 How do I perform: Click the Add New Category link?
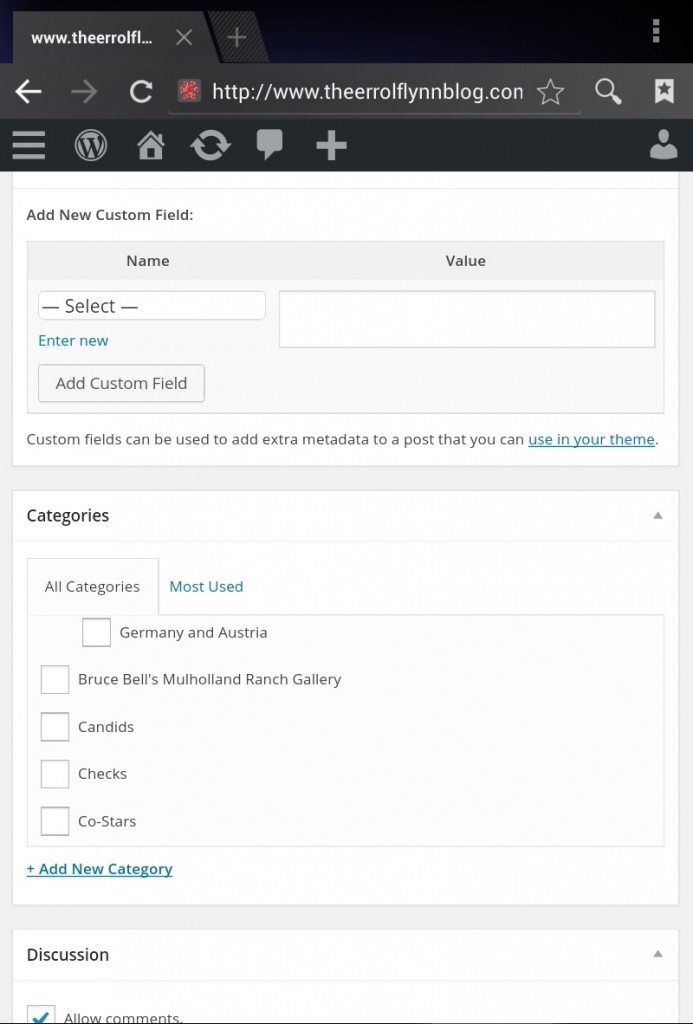point(99,869)
